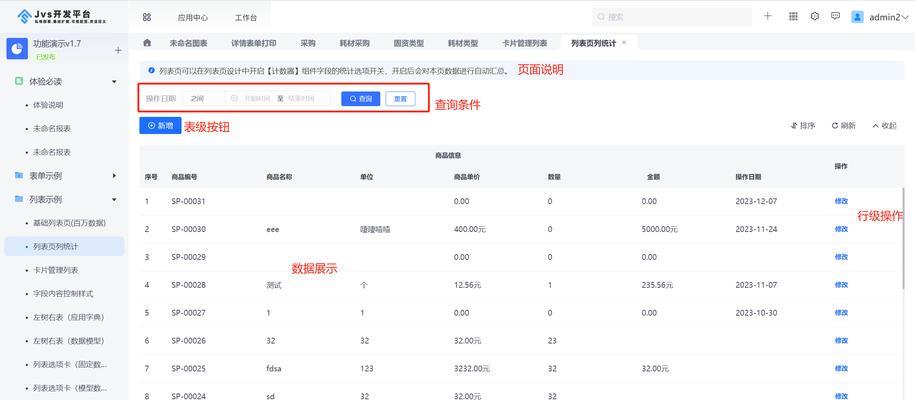This screenshot has width=915, height=400.
Task: Click the 表单示例 folder icon
Action: click(x=19, y=175)
